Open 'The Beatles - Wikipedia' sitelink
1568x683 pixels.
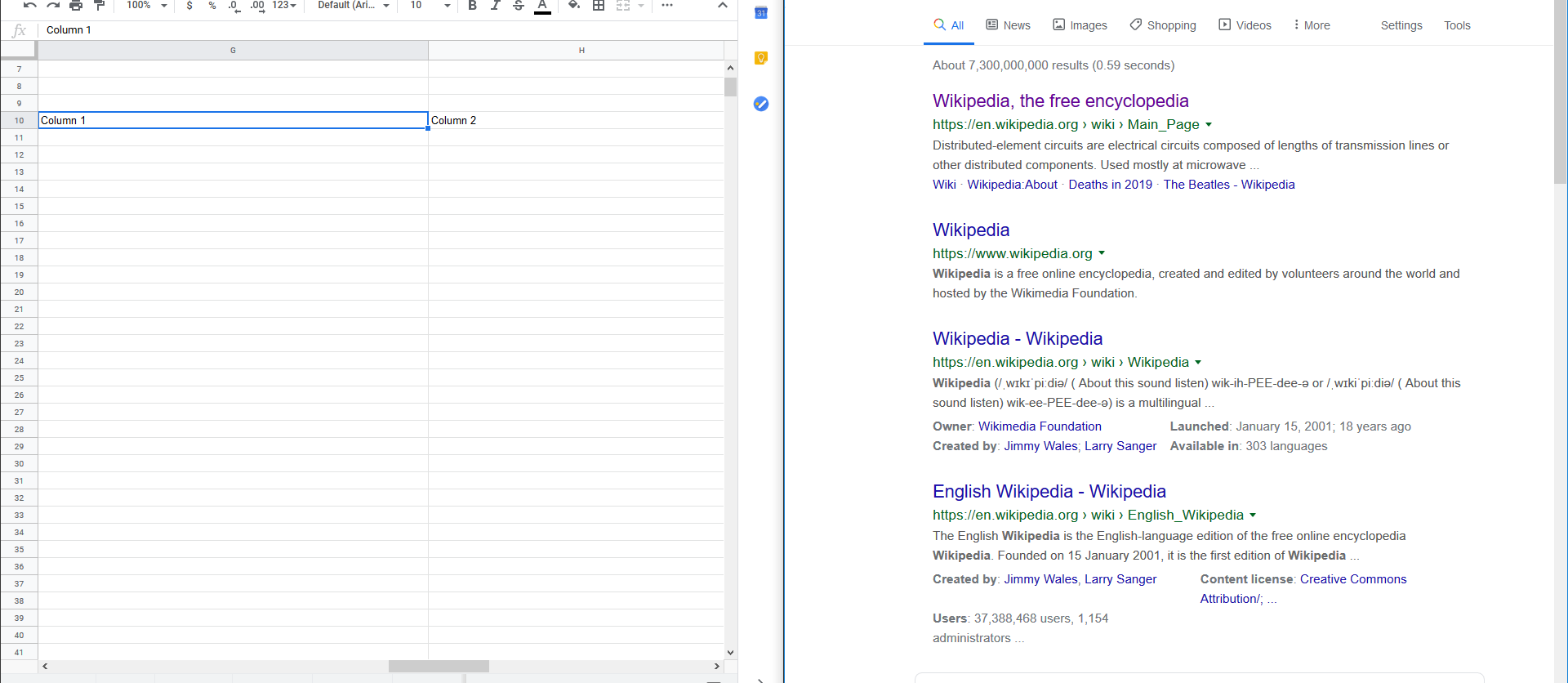1229,185
